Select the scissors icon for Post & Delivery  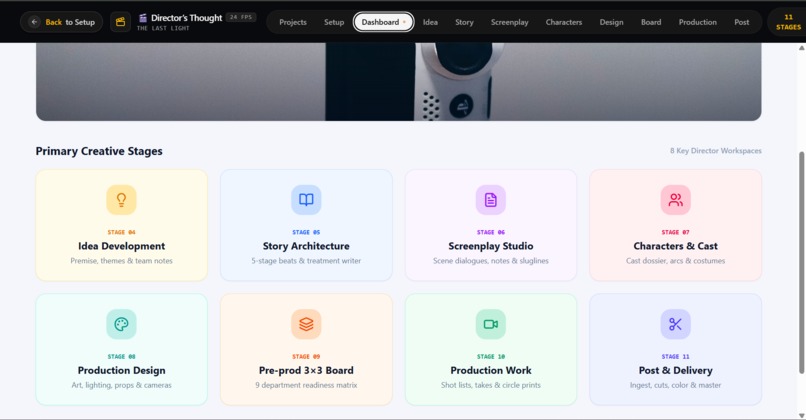675,324
